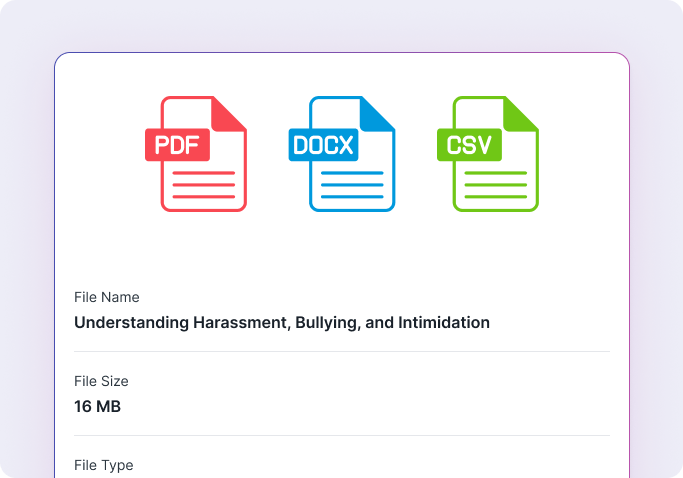Click the red PDF file icon
The width and height of the screenshot is (683, 478).
(x=203, y=154)
